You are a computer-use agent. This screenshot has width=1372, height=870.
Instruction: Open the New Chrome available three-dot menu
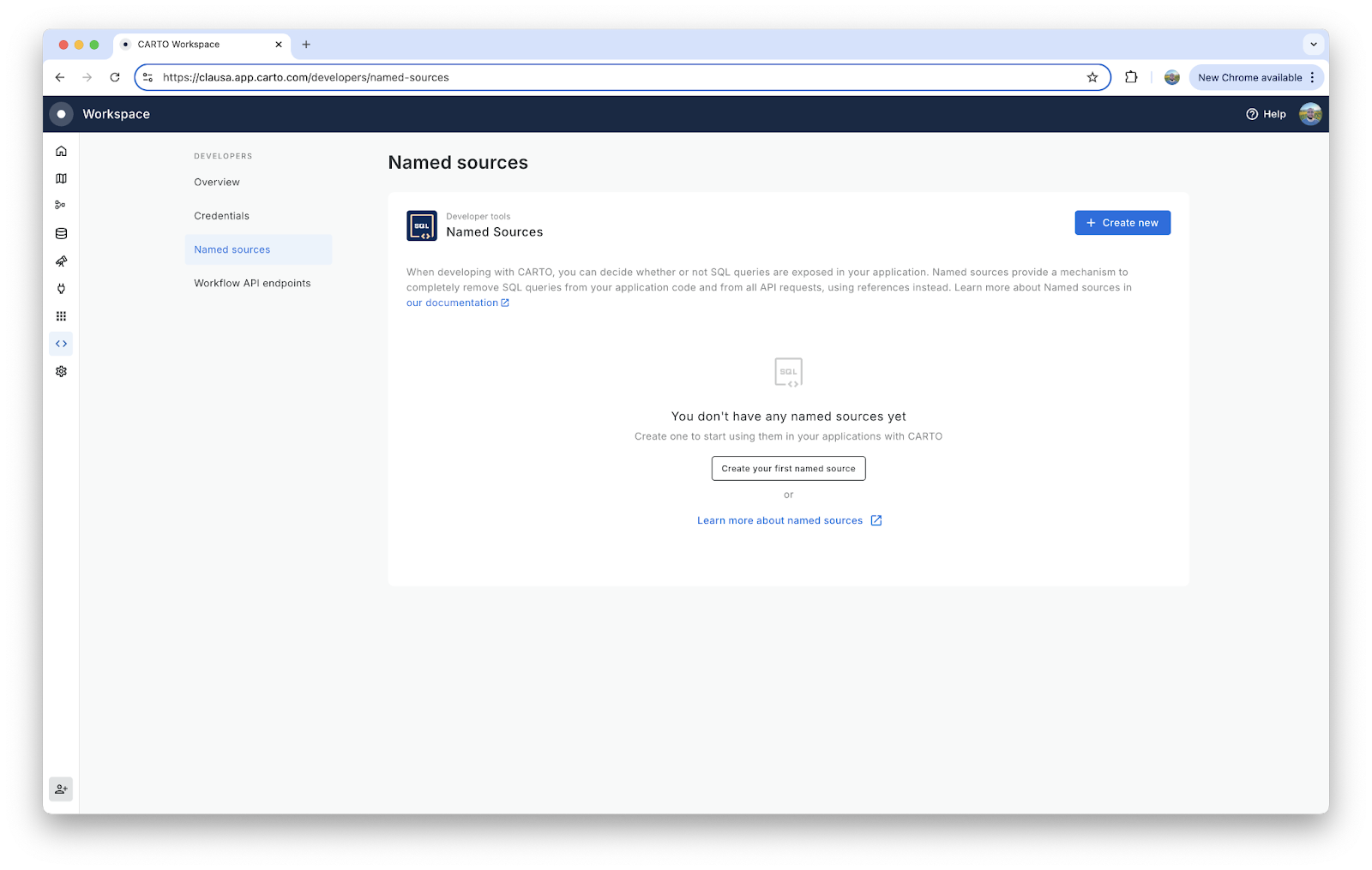tap(1312, 77)
